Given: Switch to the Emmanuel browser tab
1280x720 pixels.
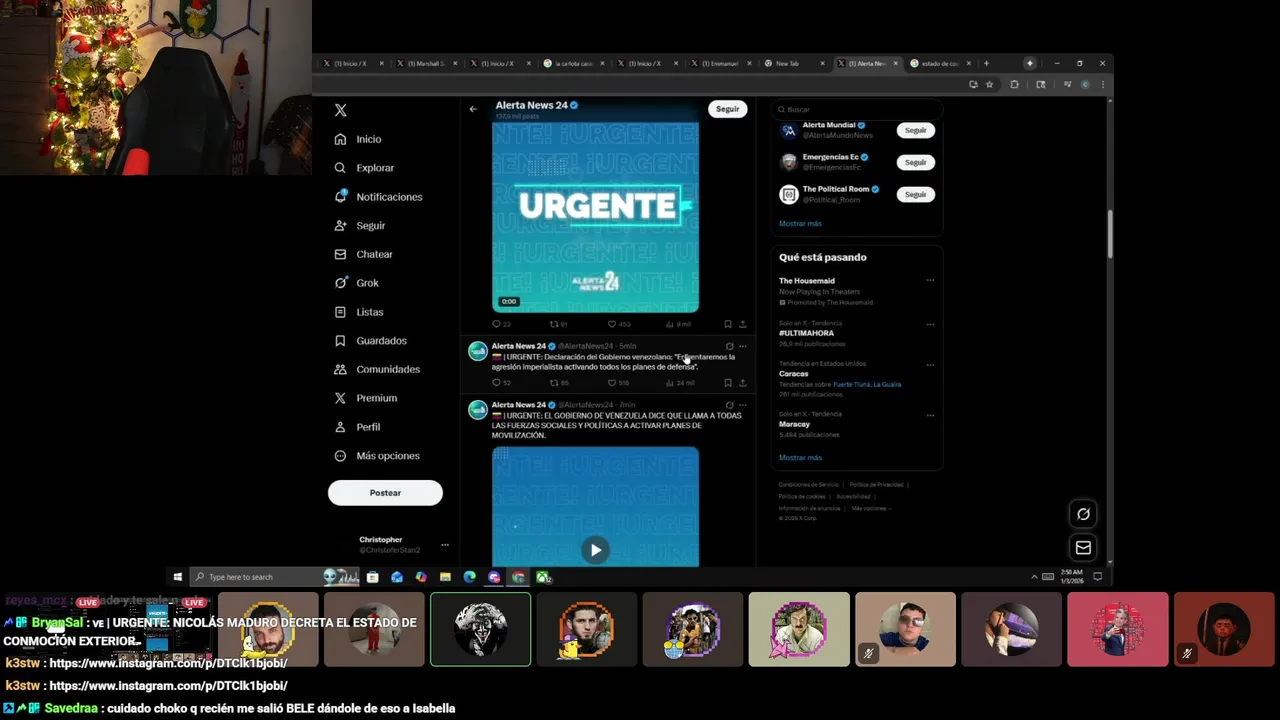Looking at the screenshot, I should click(x=719, y=63).
